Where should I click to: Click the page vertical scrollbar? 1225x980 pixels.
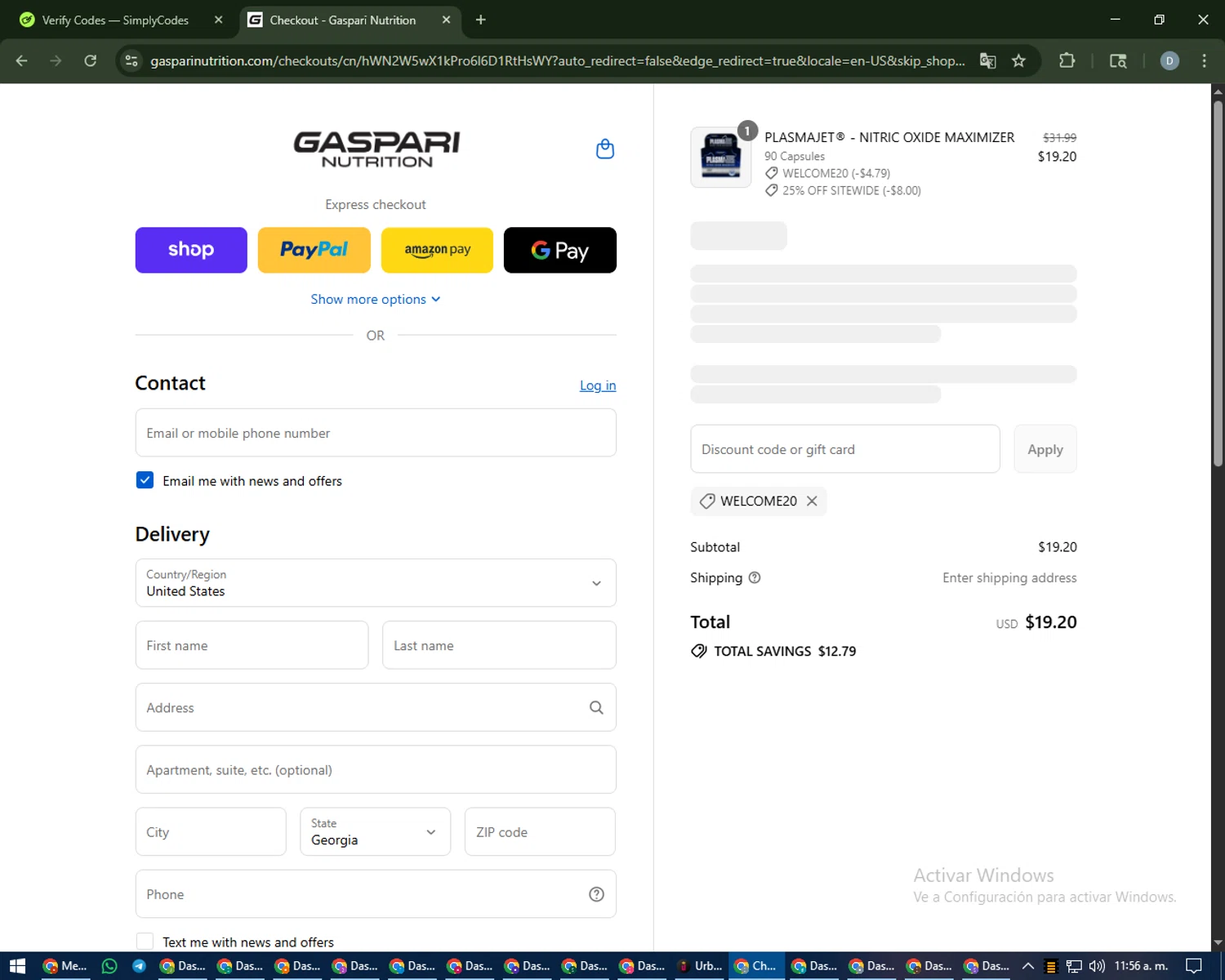point(1218,283)
